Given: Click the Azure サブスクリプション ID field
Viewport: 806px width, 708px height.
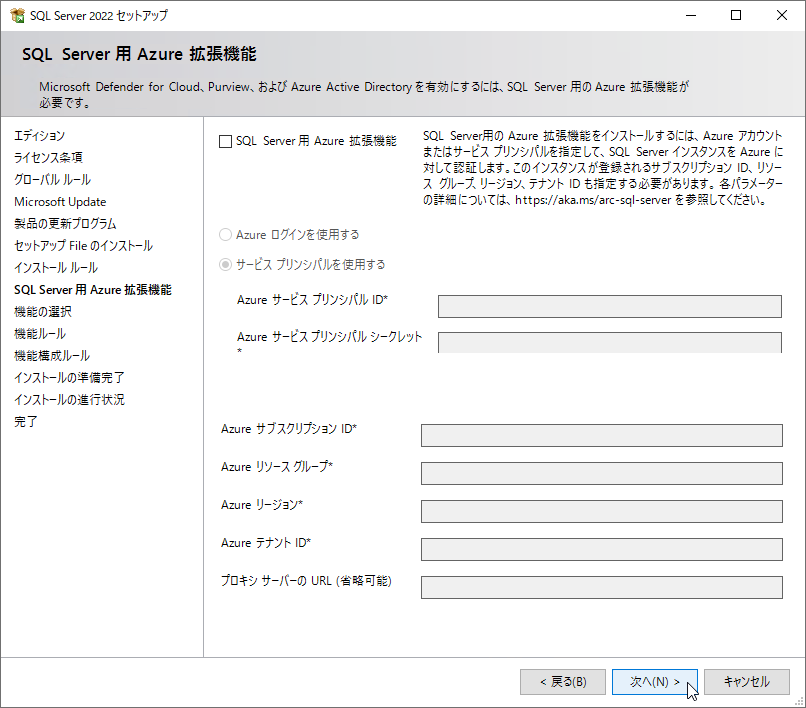Looking at the screenshot, I should tap(601, 435).
